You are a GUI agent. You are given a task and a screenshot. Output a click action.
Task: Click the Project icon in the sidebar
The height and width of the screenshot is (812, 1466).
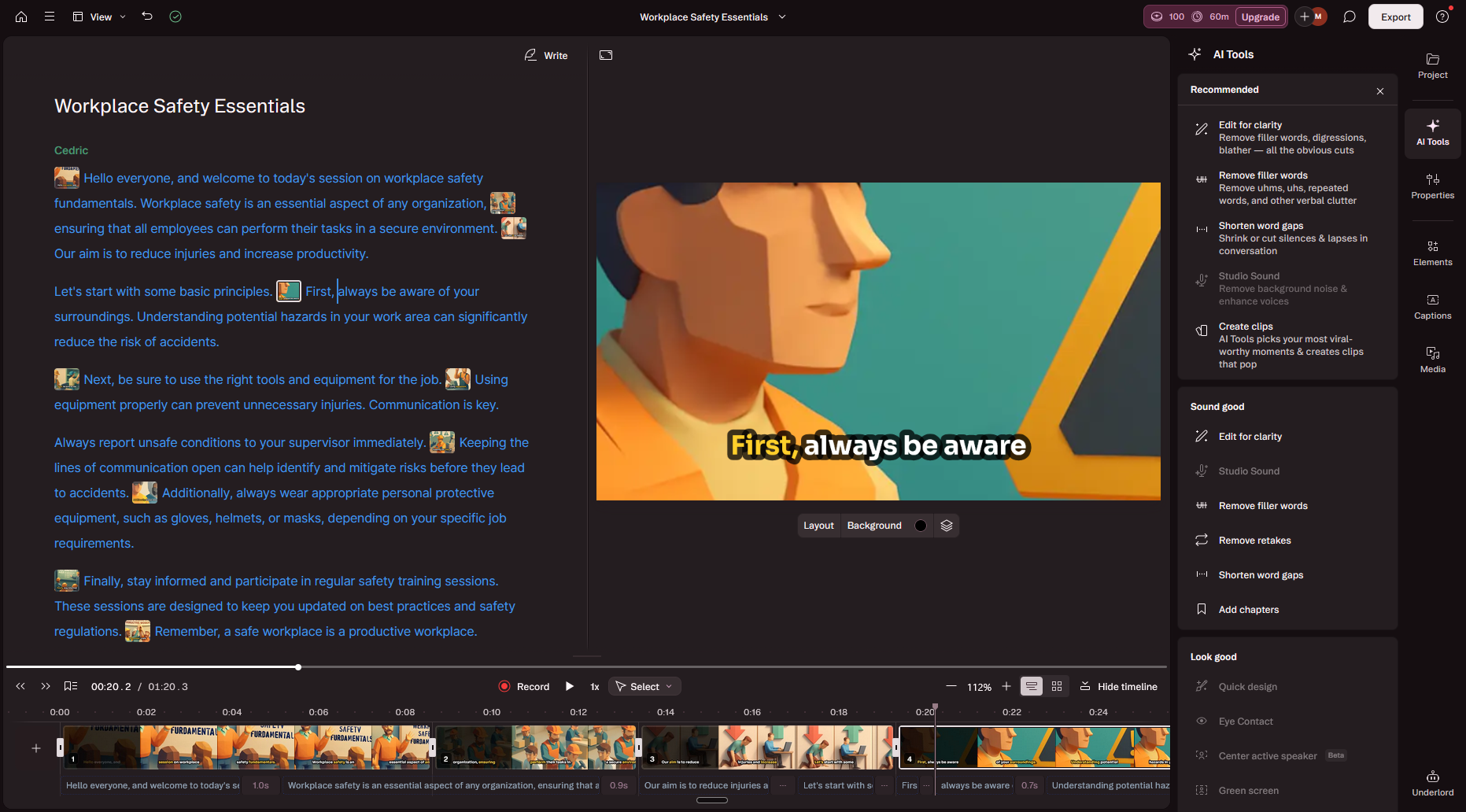coord(1432,65)
